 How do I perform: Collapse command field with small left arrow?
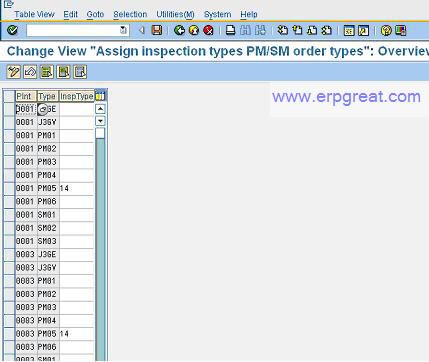click(142, 30)
